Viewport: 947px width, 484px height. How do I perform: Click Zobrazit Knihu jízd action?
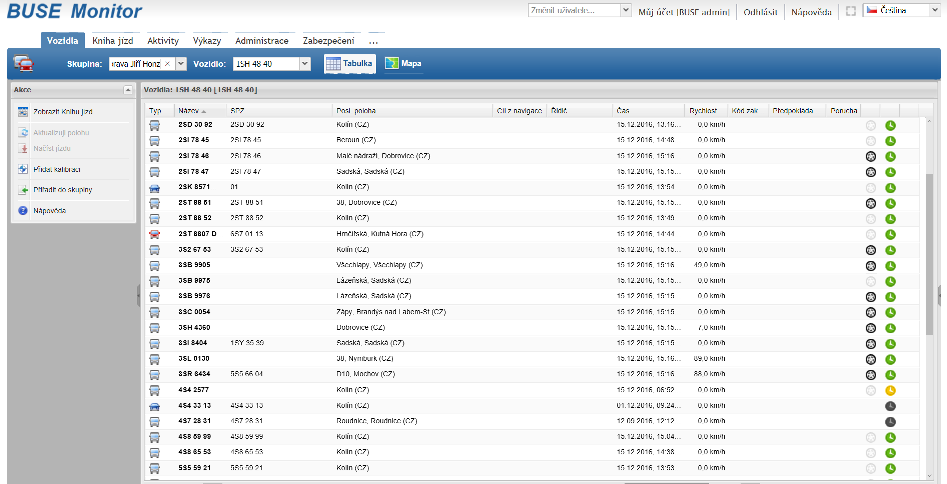click(63, 112)
